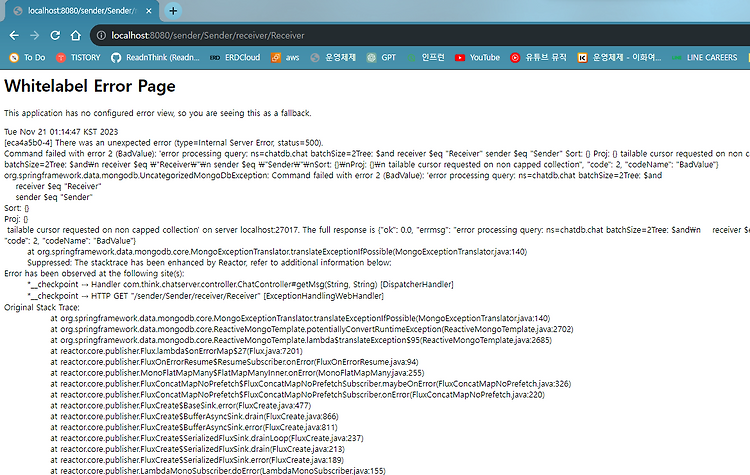Click the LINE CAREERS favicon
750x475 pixels.
point(676,57)
